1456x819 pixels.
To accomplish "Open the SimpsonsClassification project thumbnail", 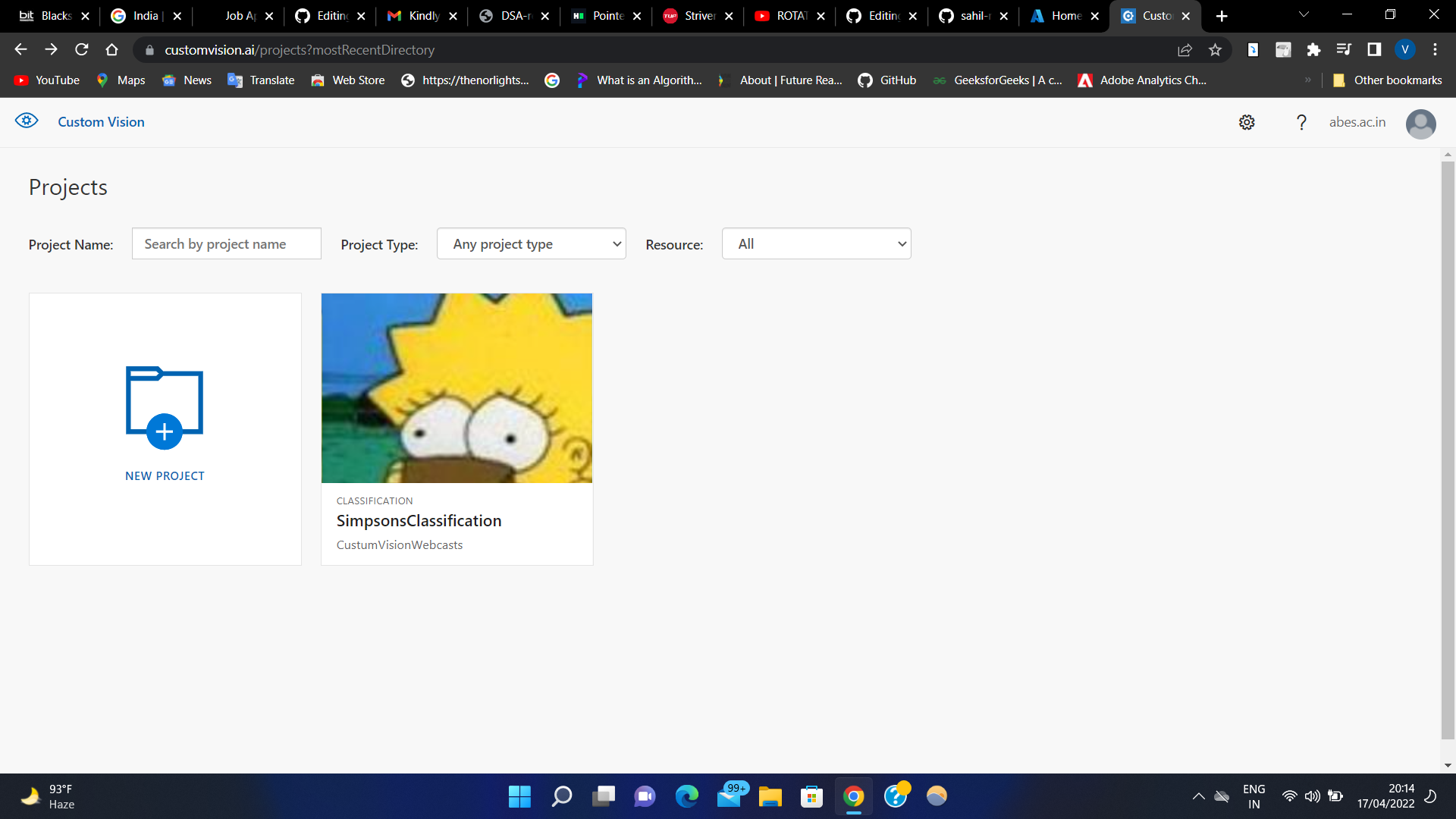I will [x=457, y=388].
